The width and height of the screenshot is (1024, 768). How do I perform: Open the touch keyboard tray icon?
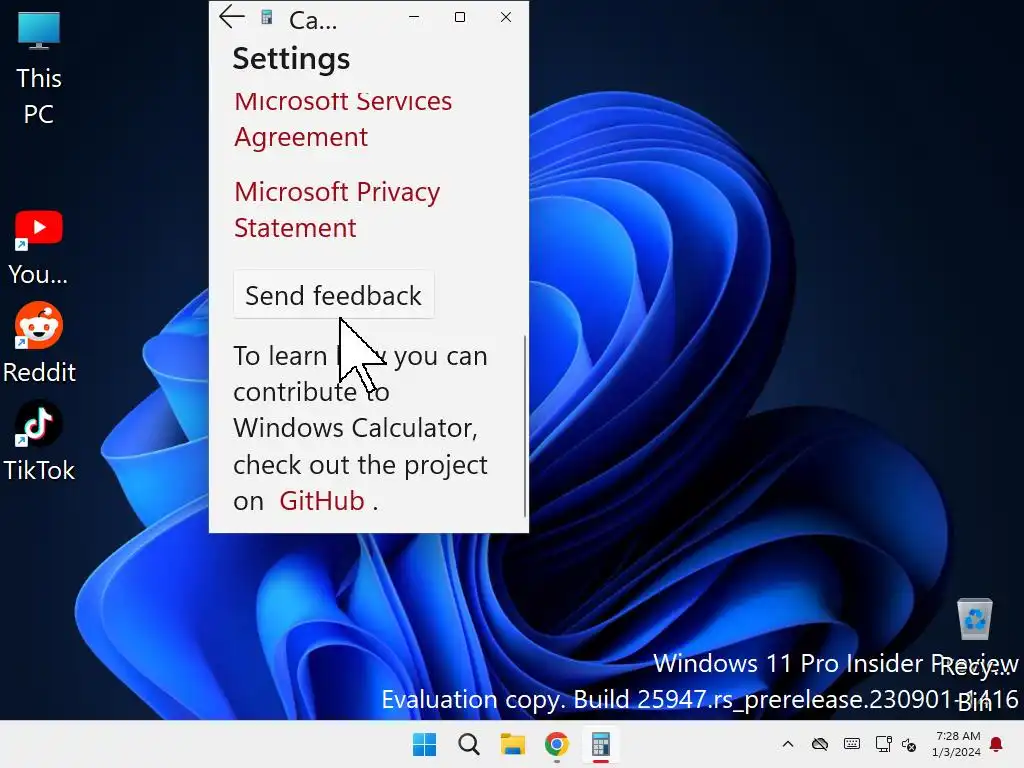click(852, 744)
